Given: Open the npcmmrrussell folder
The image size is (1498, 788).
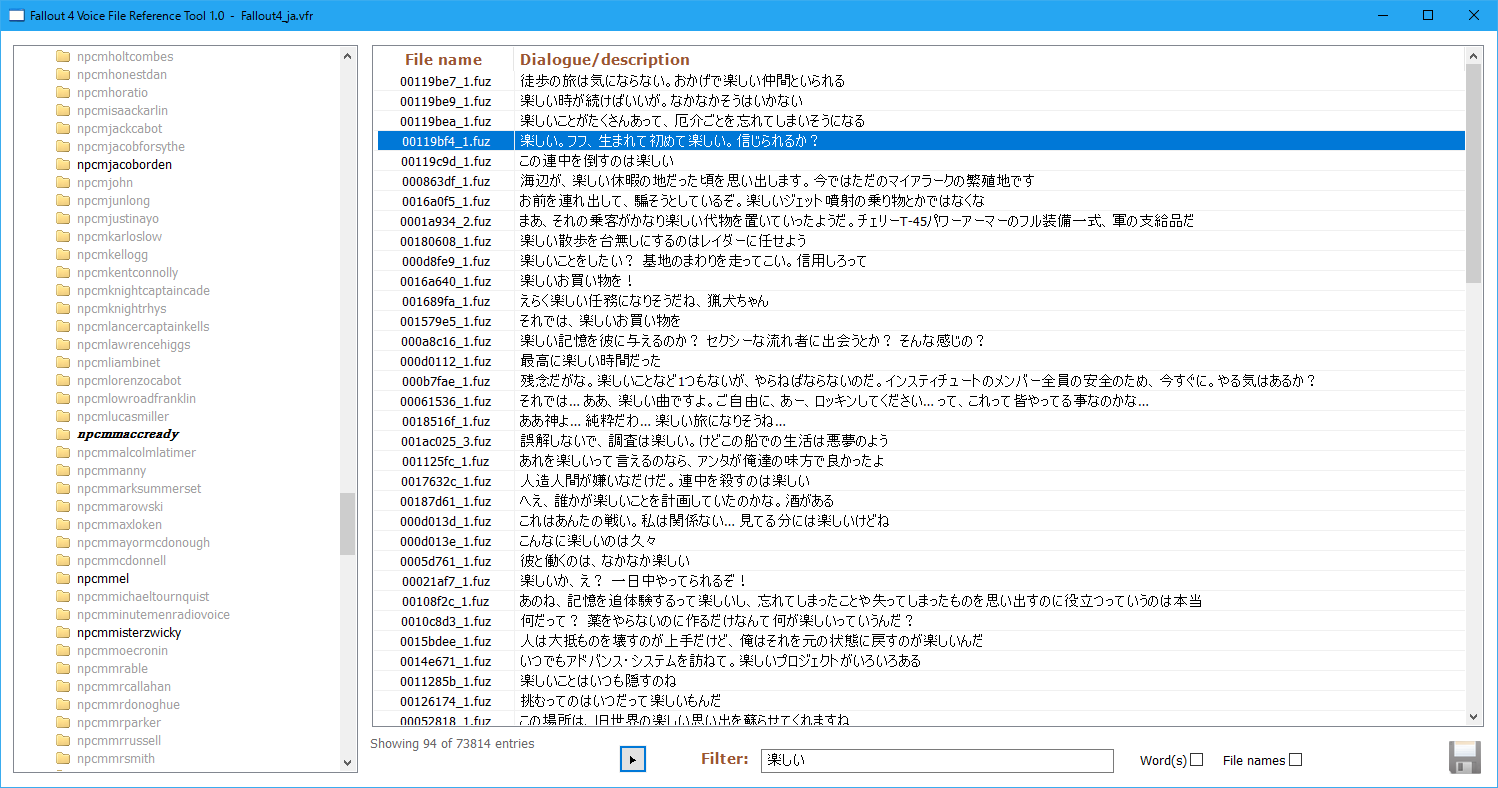Looking at the screenshot, I should (119, 741).
